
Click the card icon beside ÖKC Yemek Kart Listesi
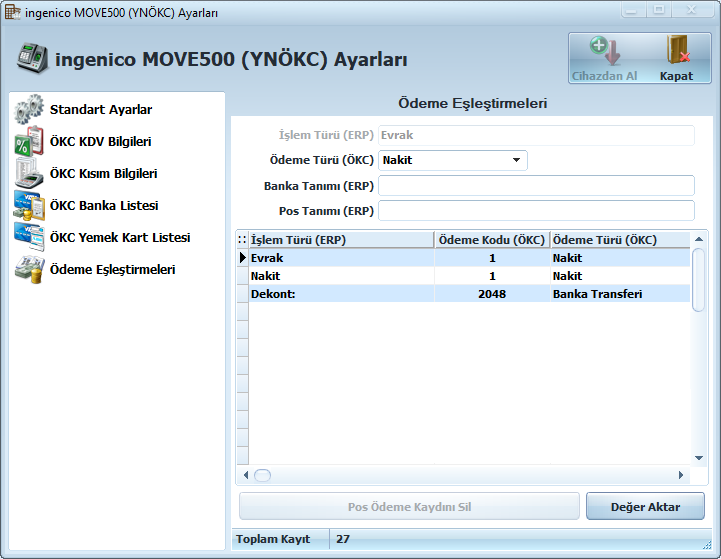29,237
